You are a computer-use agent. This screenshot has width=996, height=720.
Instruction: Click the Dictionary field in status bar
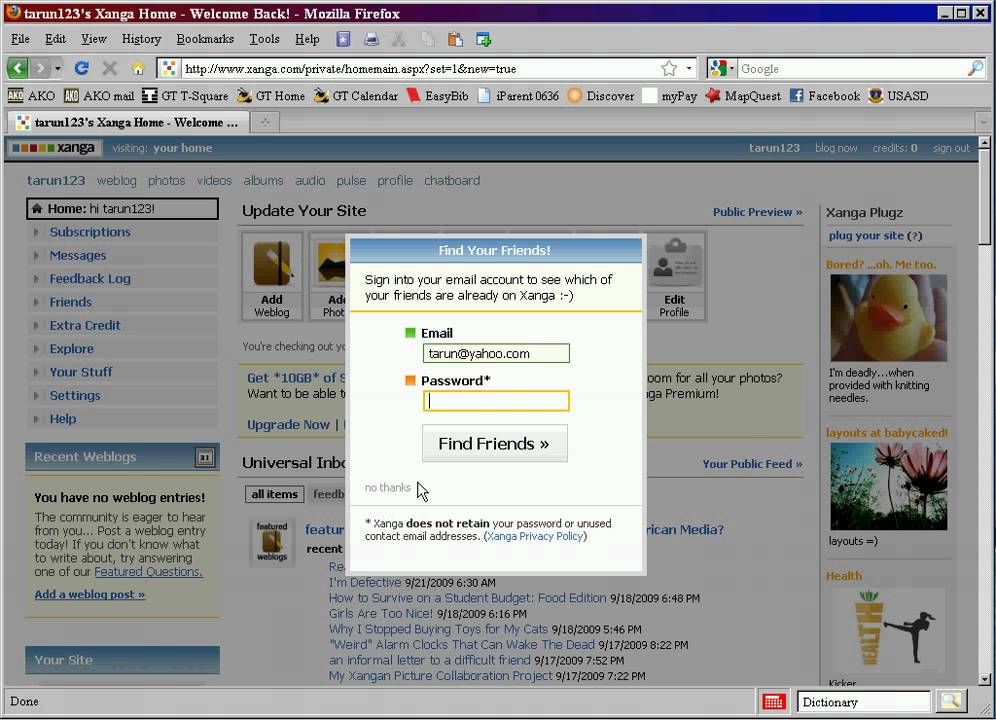863,702
